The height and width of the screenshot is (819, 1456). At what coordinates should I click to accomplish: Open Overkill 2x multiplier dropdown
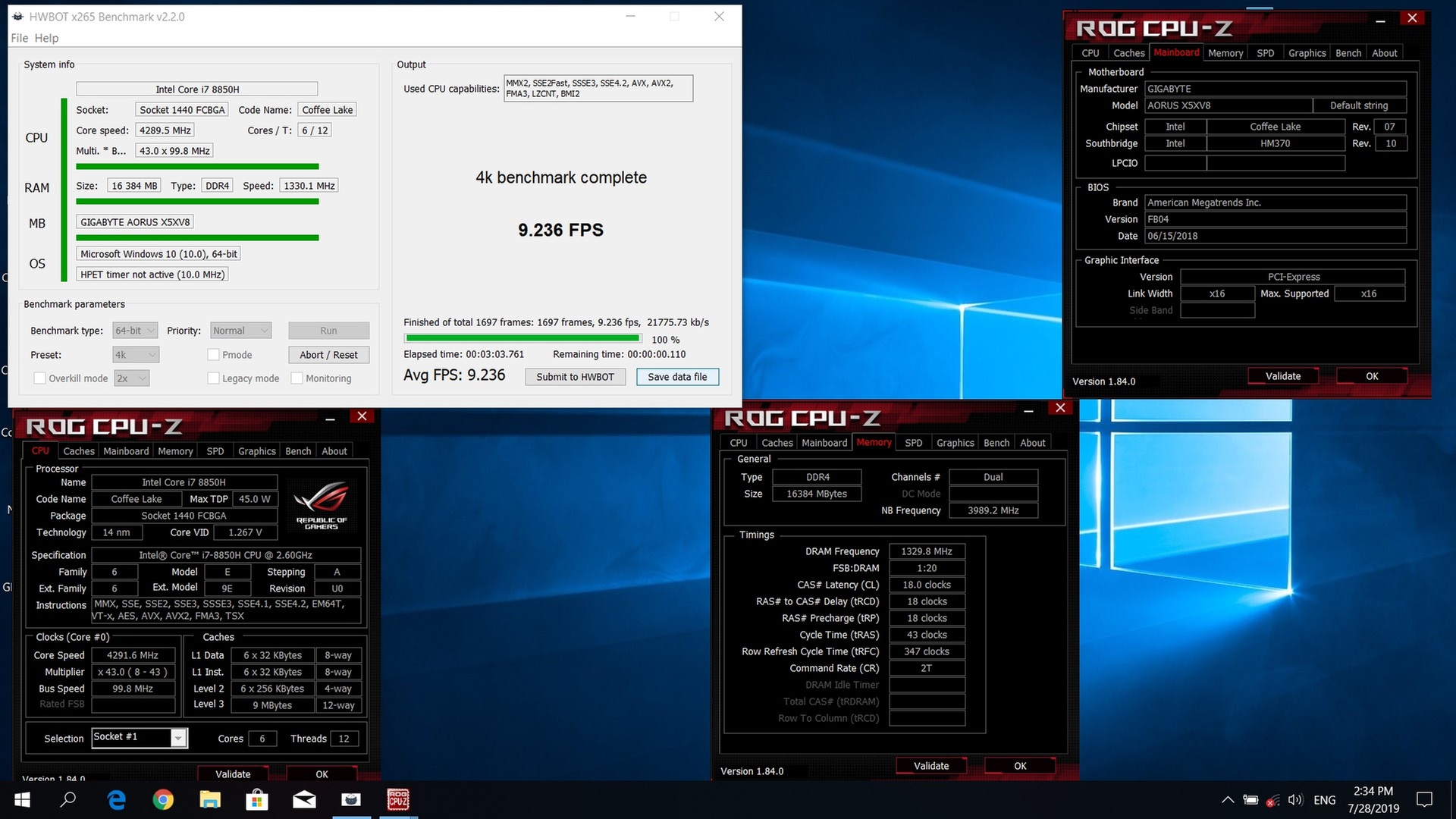click(x=131, y=378)
